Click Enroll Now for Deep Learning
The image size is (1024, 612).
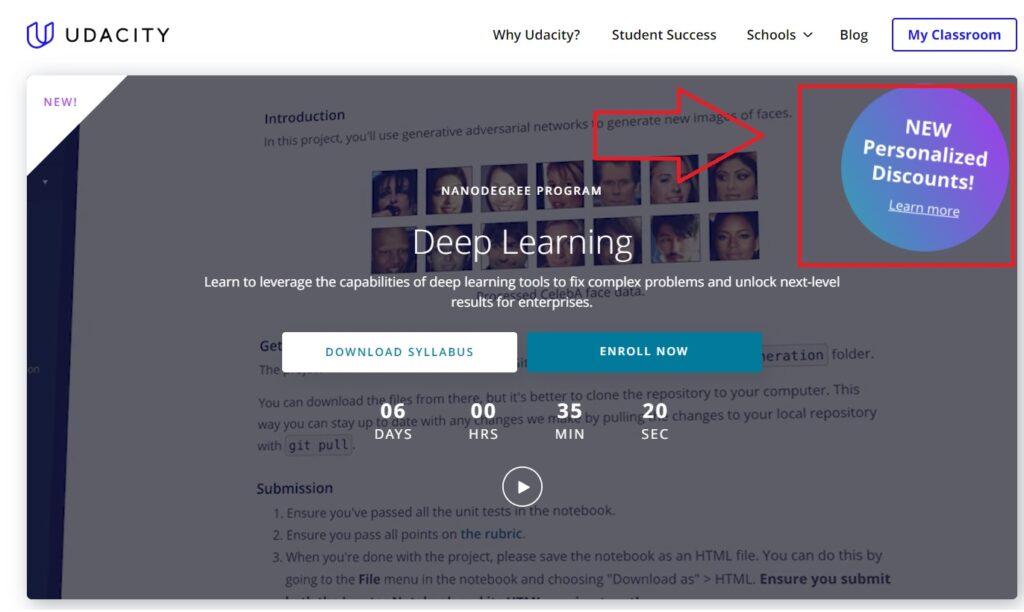[x=643, y=351]
